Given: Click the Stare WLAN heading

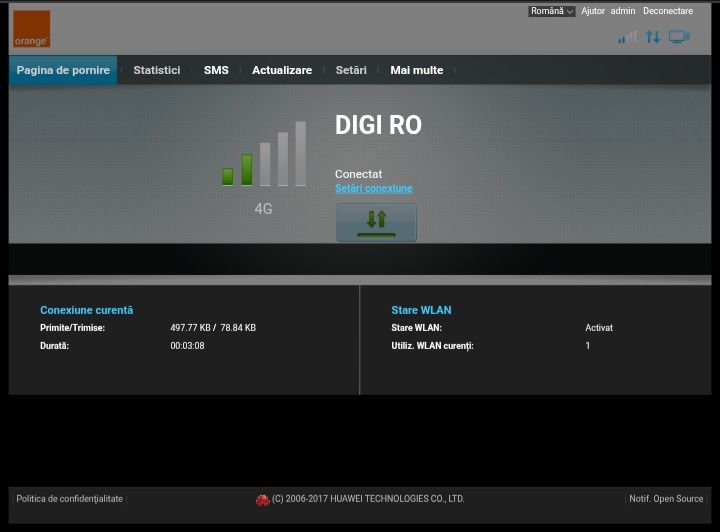Looking at the screenshot, I should pyautogui.click(x=421, y=310).
